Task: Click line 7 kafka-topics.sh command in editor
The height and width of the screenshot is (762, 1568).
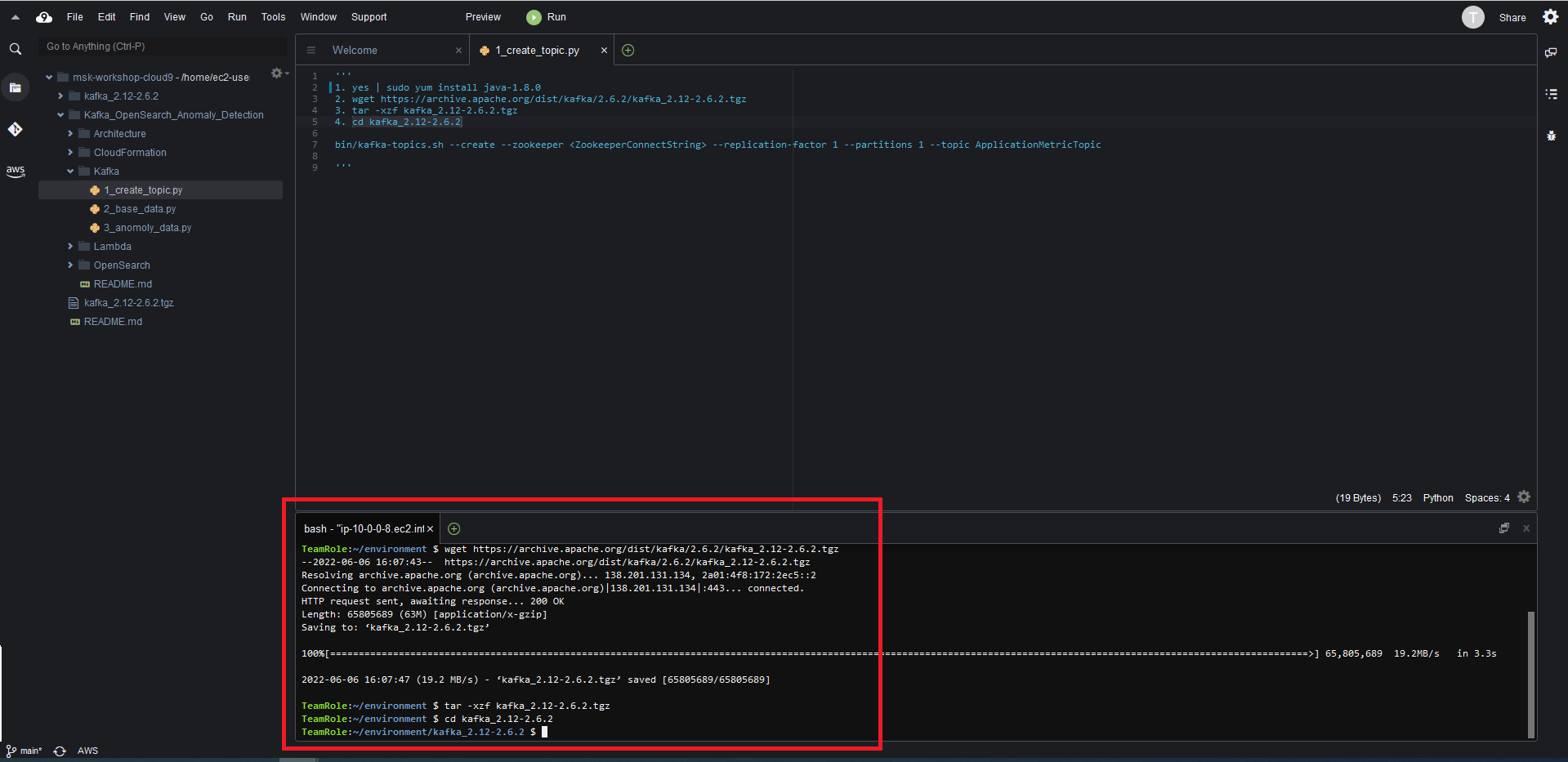Action: point(717,145)
